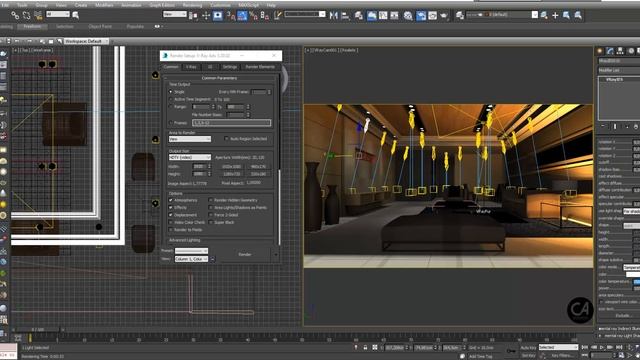Enable the Force 2-Sided checkbox
Viewport: 640px width, 360px height.
211,215
